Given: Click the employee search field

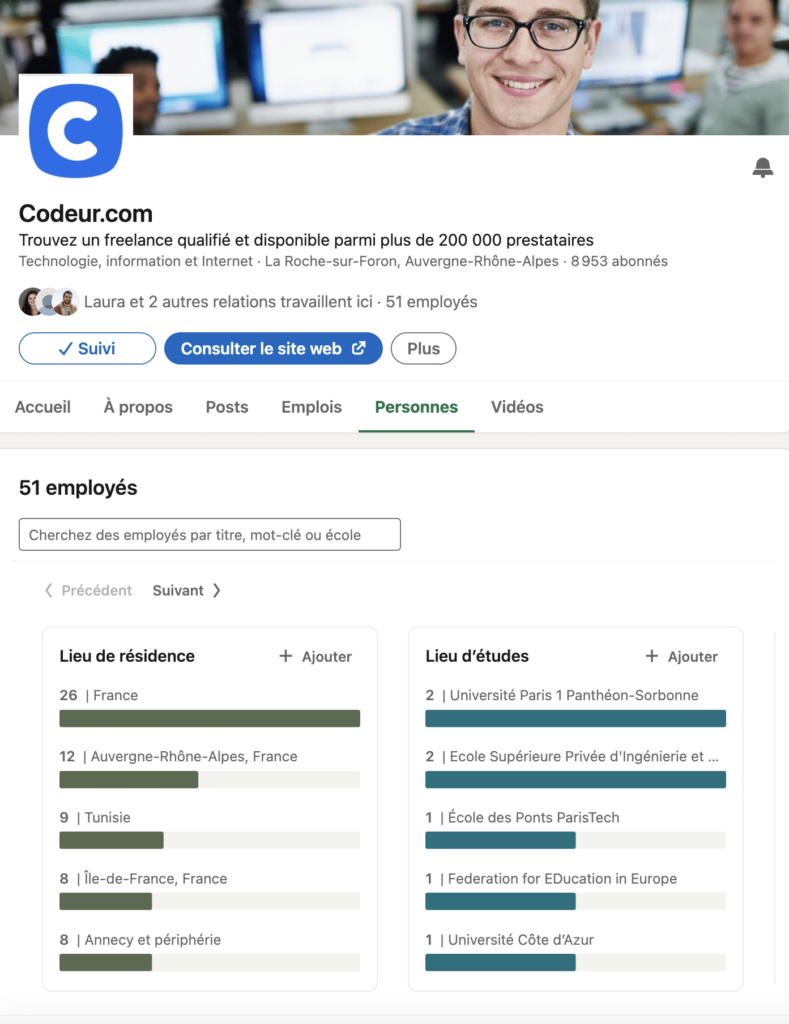Looking at the screenshot, I should point(210,535).
